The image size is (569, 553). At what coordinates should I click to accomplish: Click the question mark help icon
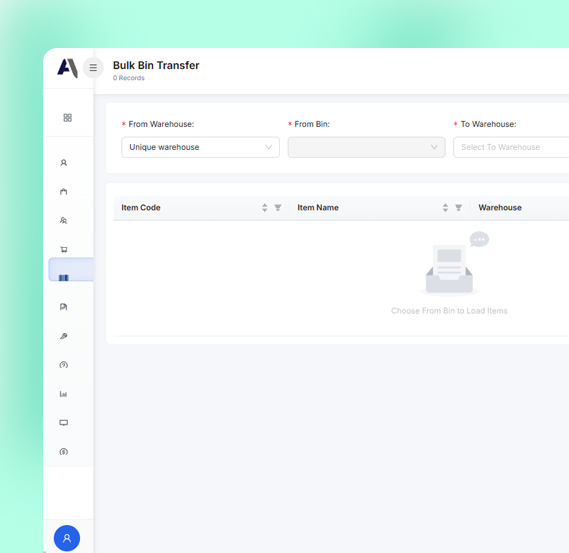click(64, 365)
